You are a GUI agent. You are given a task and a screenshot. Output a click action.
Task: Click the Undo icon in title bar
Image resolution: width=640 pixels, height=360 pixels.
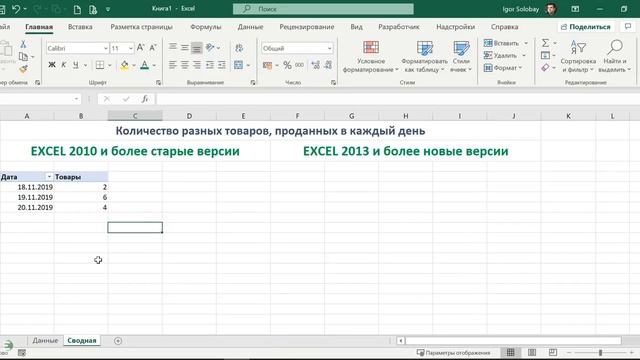[x=16, y=9]
